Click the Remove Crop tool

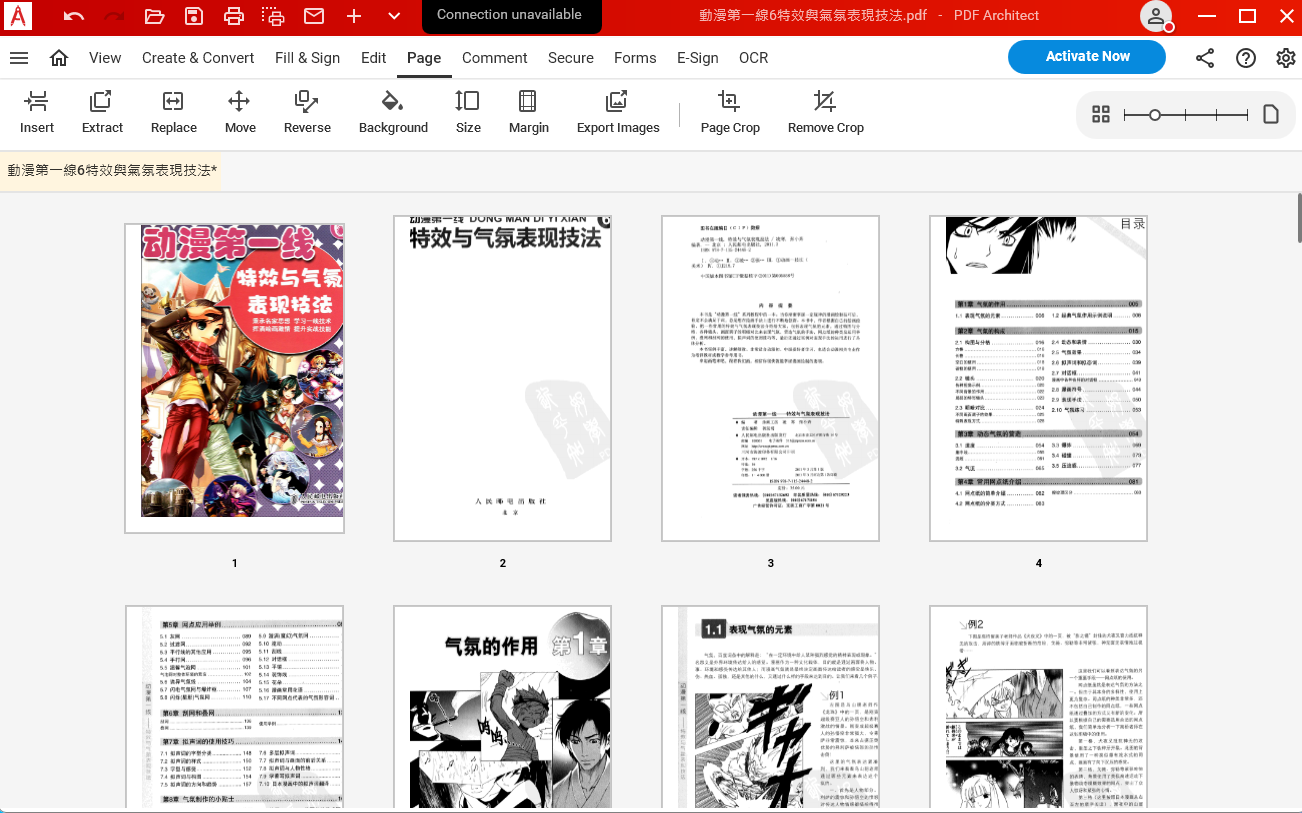click(x=825, y=112)
